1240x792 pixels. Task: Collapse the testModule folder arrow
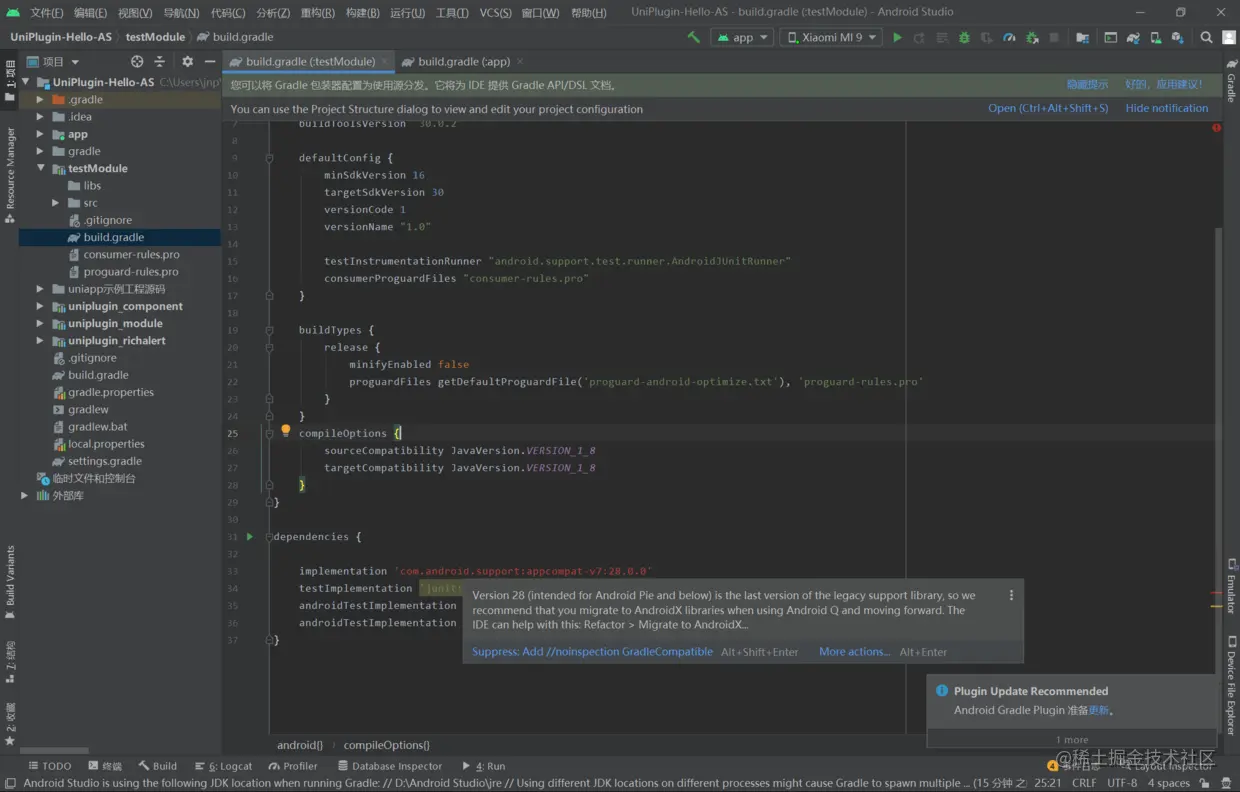coord(41,168)
